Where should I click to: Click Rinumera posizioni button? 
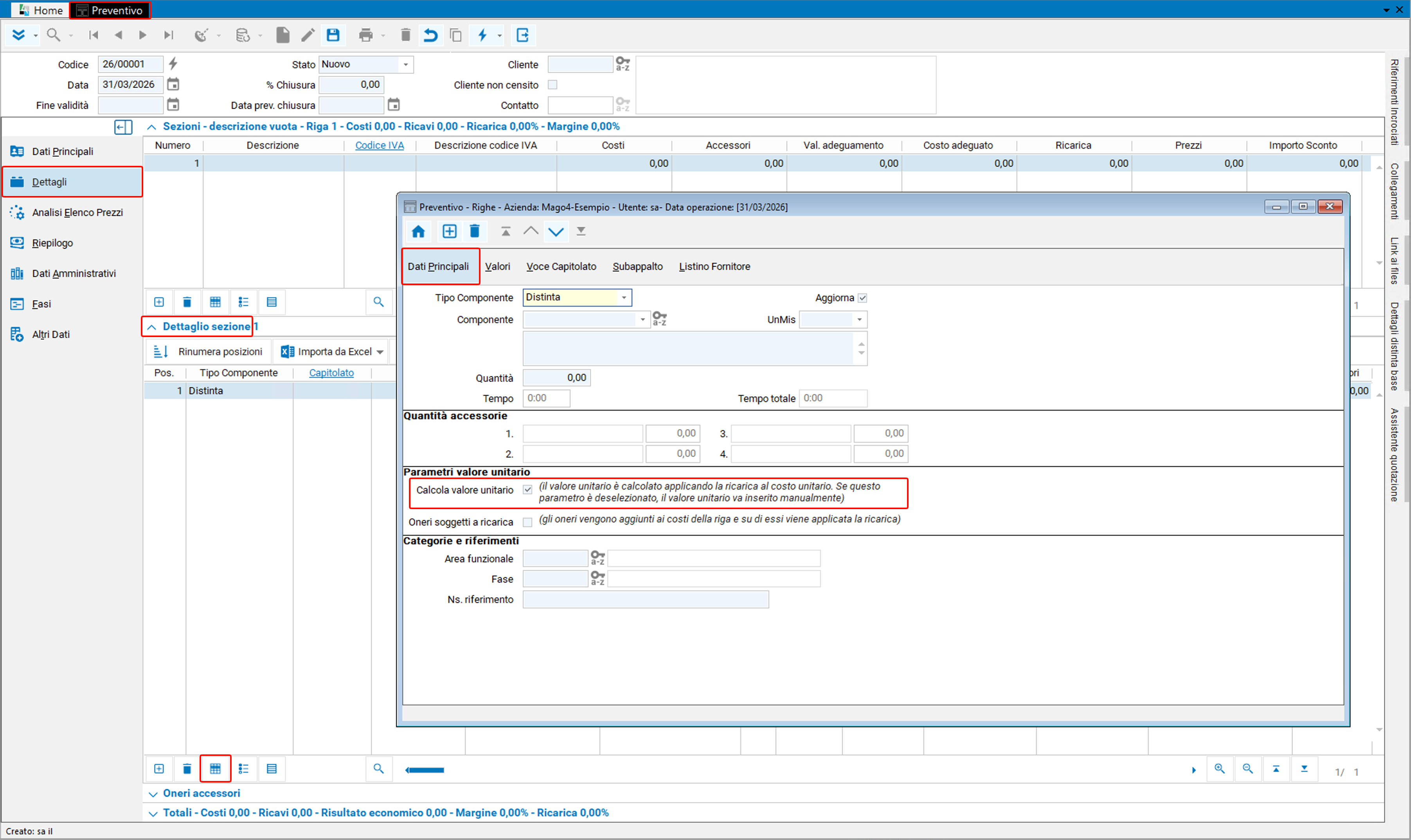[208, 352]
